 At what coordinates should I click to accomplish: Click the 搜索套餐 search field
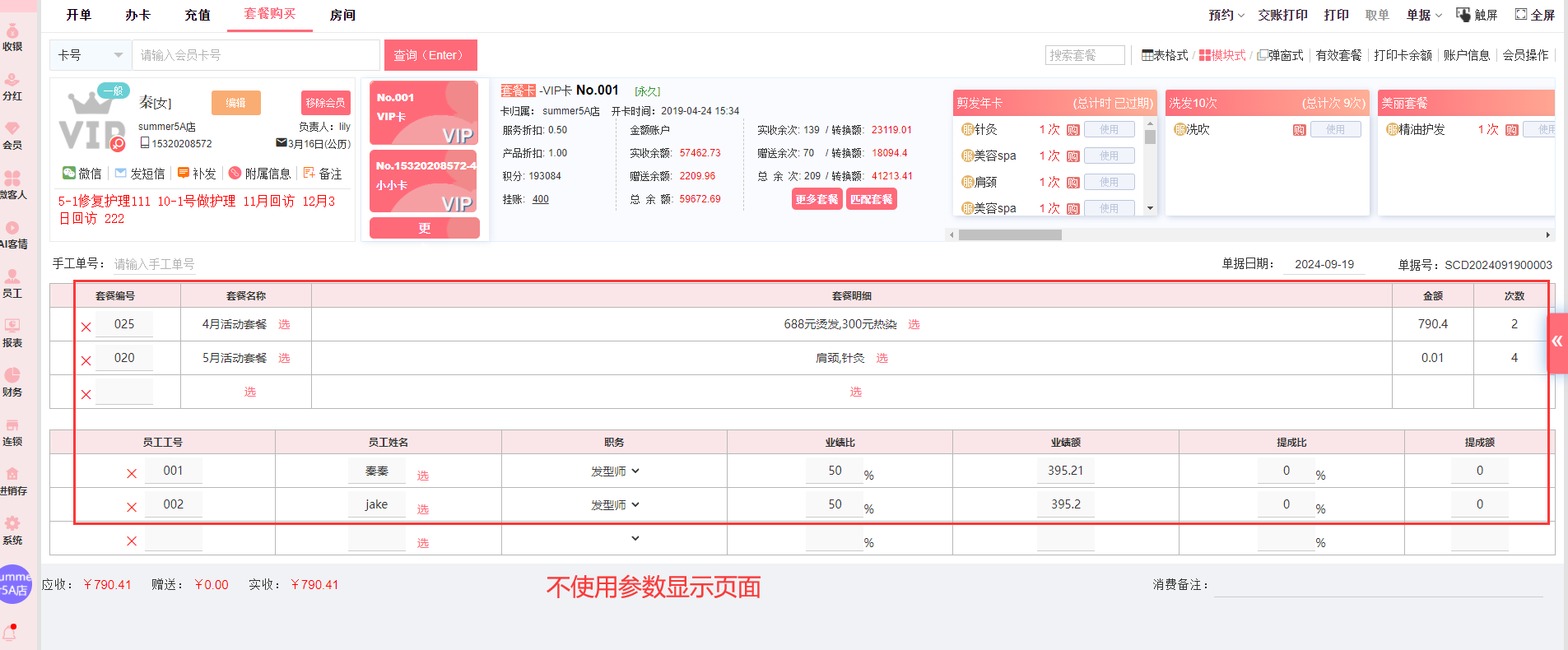click(1085, 55)
